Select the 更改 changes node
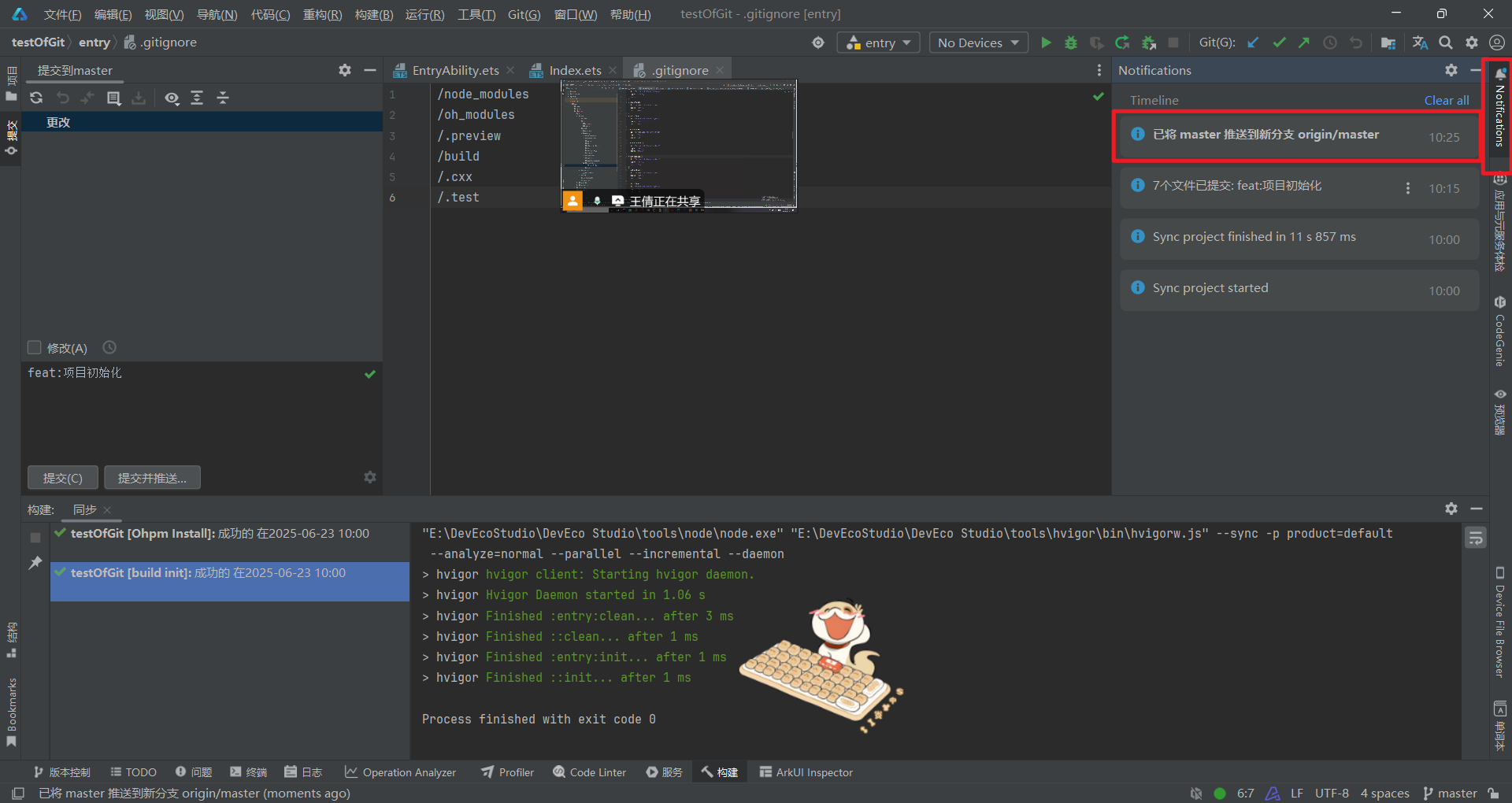1512x803 pixels. 202,122
